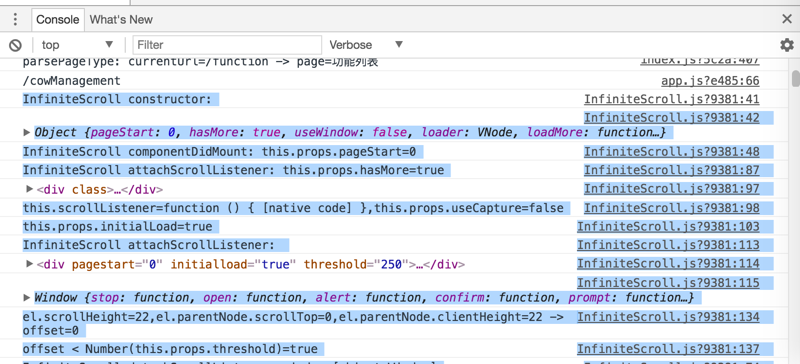This screenshot has width=800, height=364.
Task: Open source link InfiniteScroll.js?9381:103
Action: tap(668, 227)
